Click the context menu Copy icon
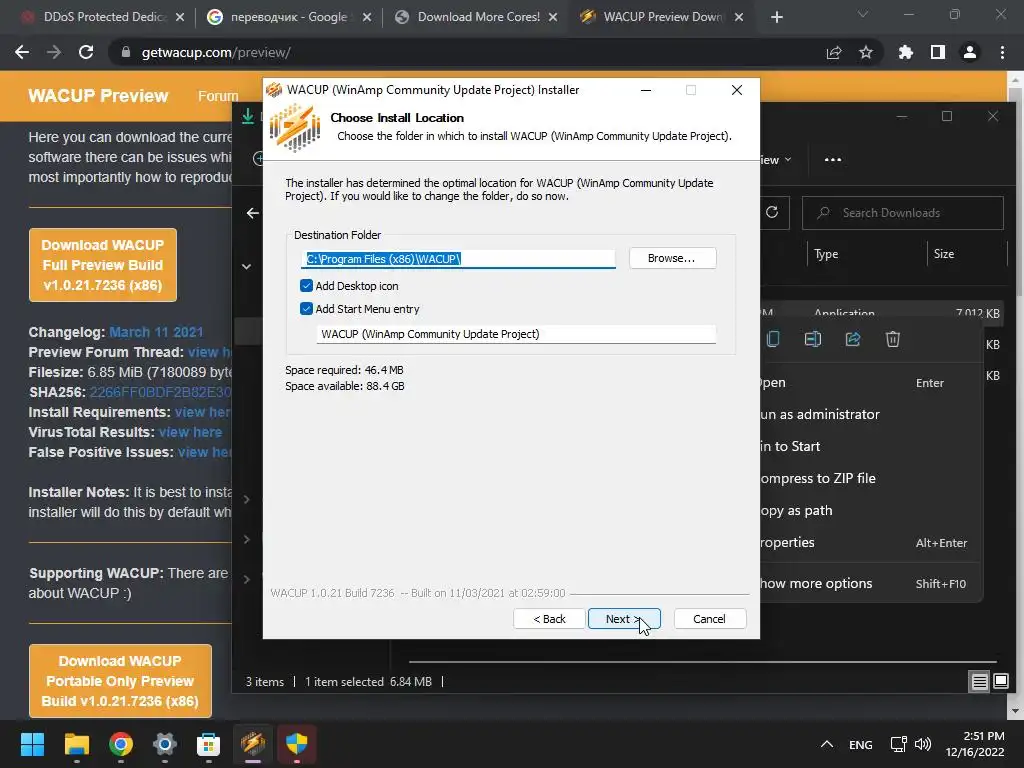 pyautogui.click(x=773, y=339)
